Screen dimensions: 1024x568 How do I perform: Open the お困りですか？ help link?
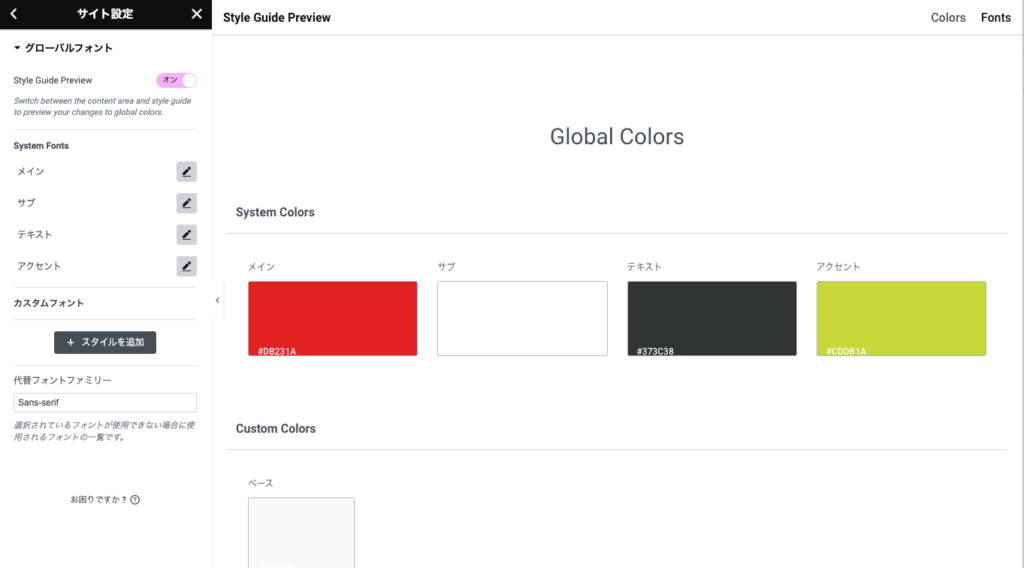click(98, 500)
